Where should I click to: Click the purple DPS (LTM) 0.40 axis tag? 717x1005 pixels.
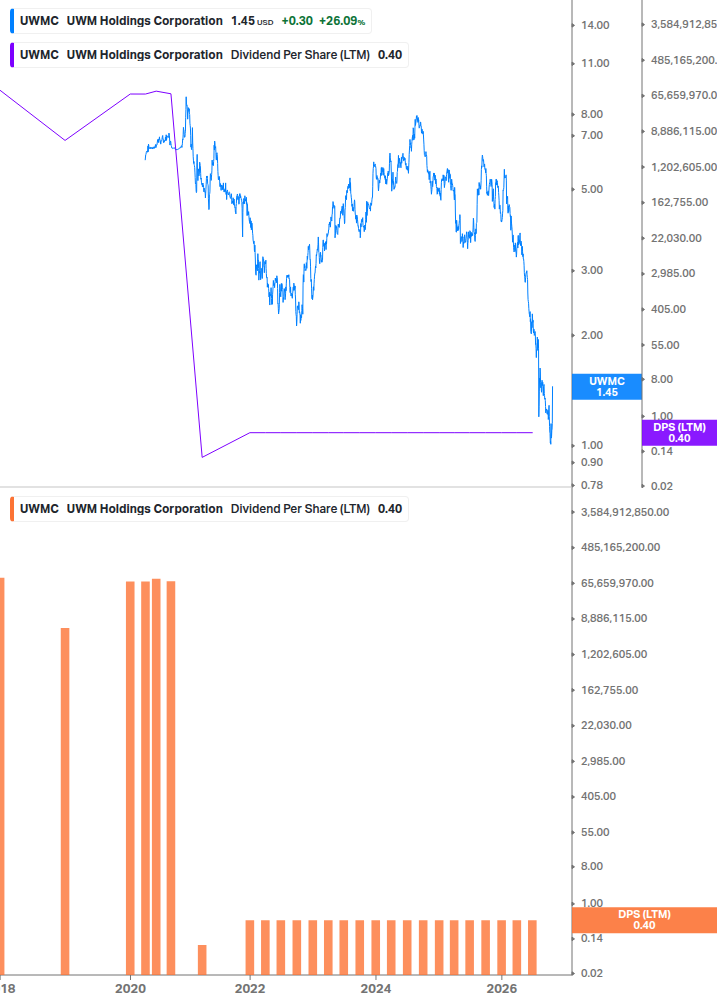pos(679,433)
